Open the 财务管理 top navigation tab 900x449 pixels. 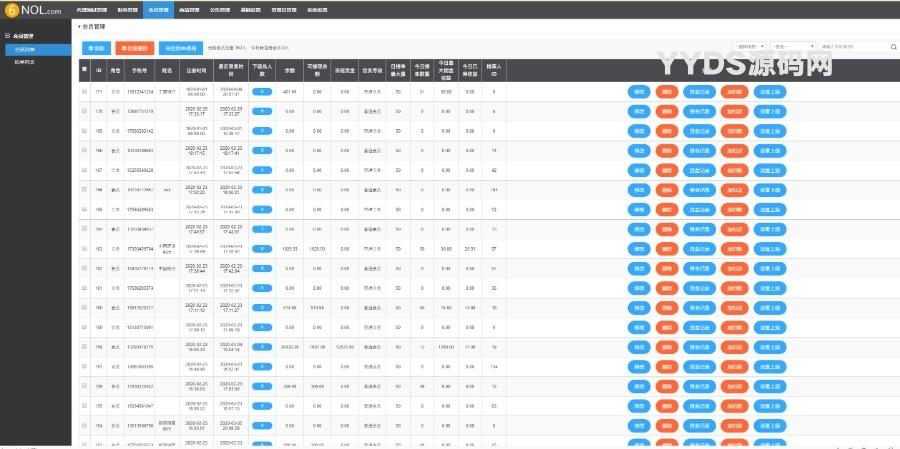[127, 7]
